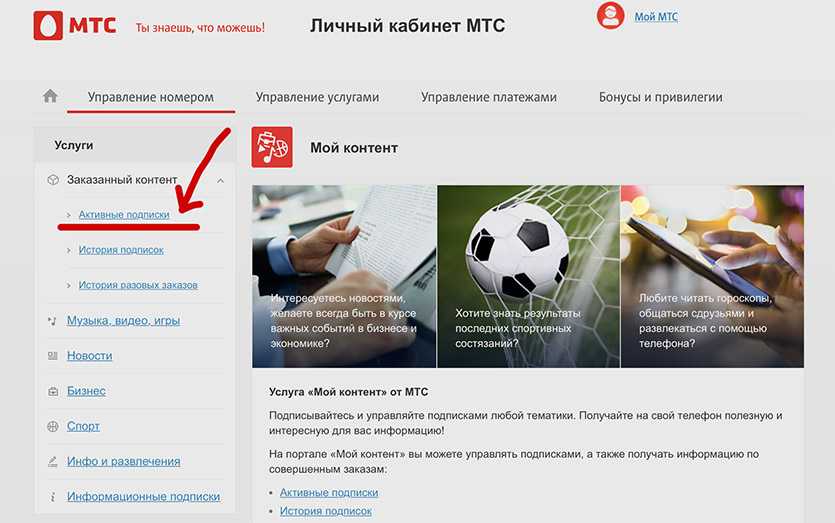
Task: Open the Информационные подписки link
Action: 143,496
